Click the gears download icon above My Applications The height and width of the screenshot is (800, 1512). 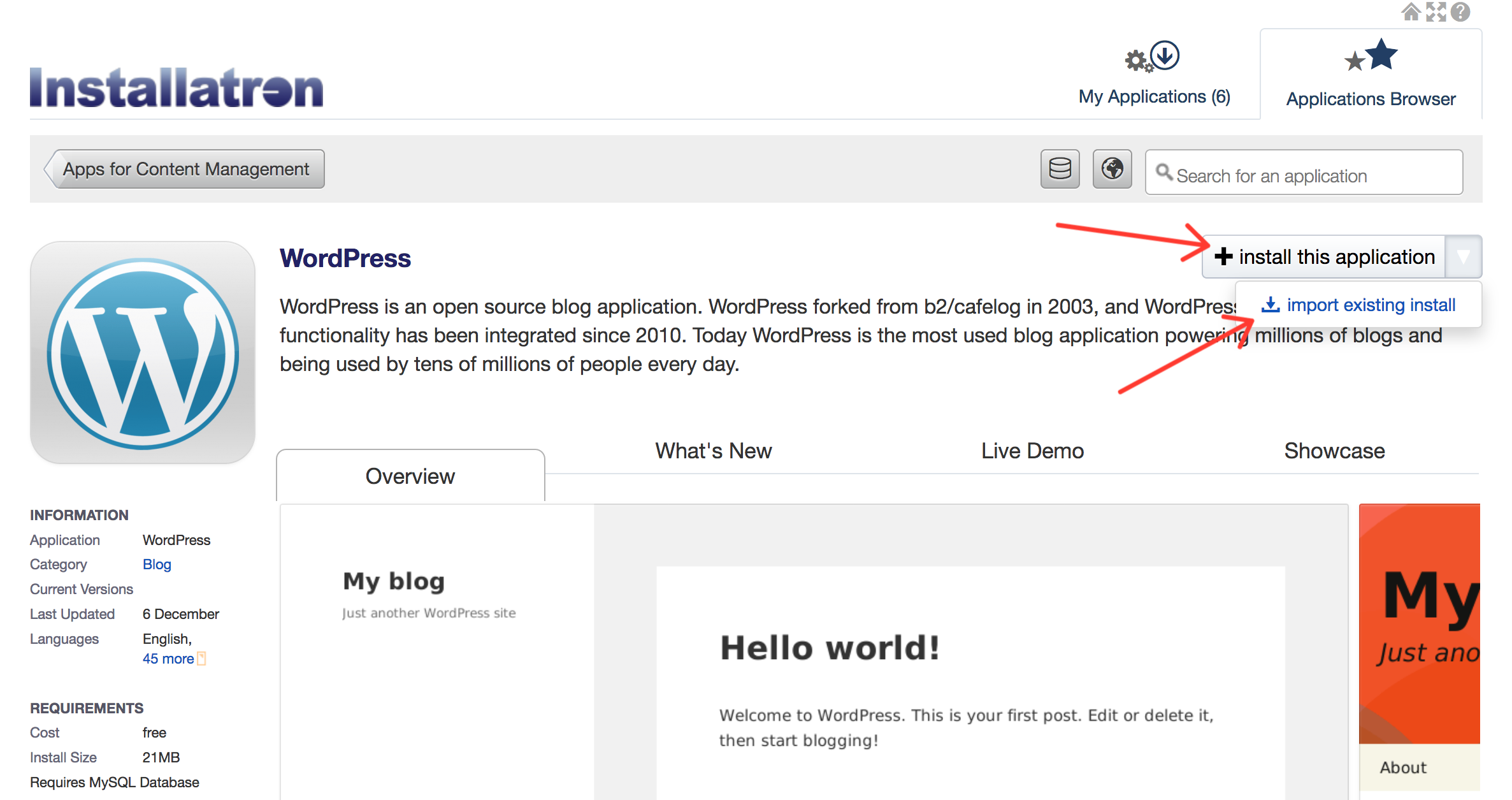coord(1153,56)
